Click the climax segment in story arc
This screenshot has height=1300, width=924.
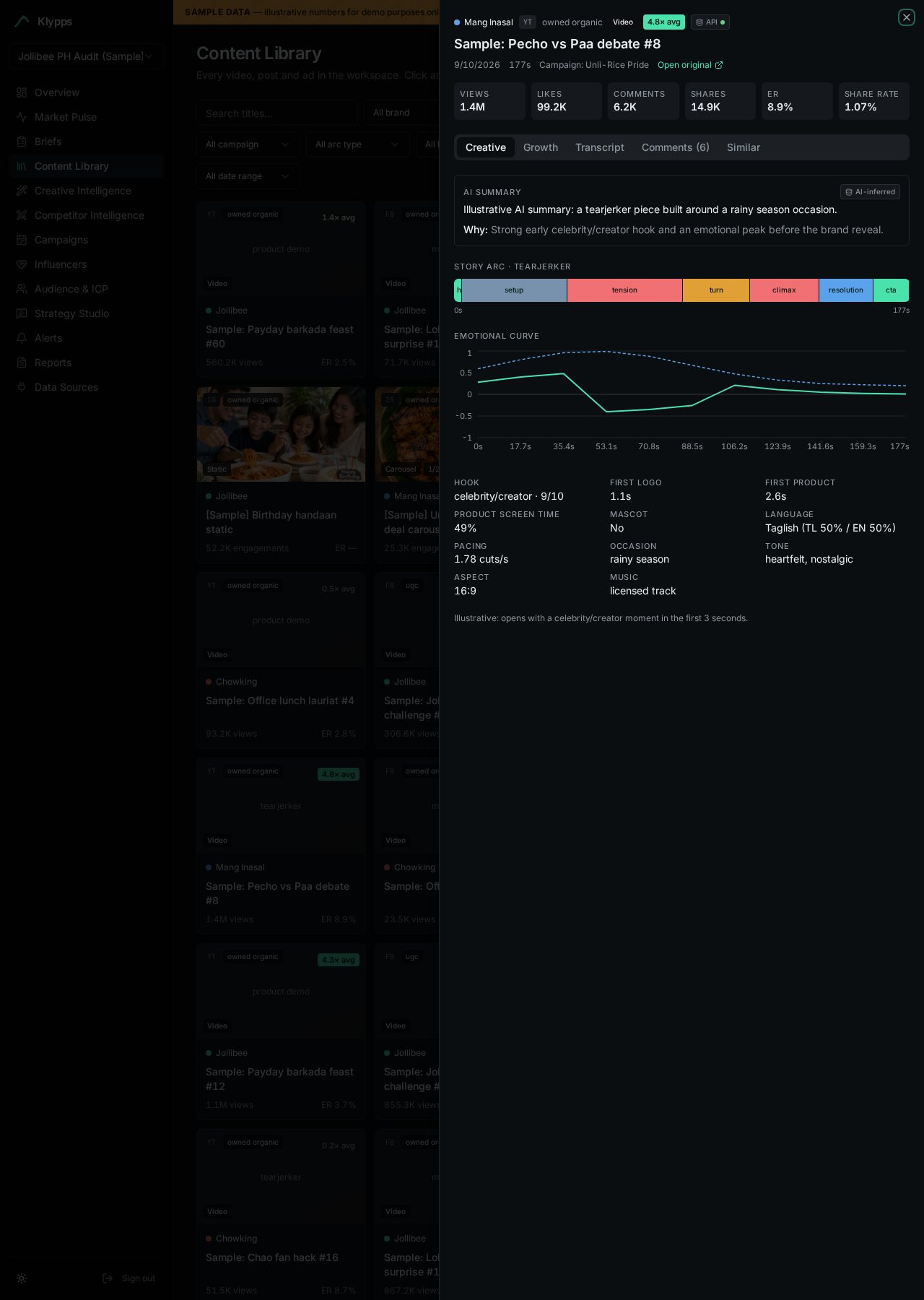pyautogui.click(x=784, y=290)
